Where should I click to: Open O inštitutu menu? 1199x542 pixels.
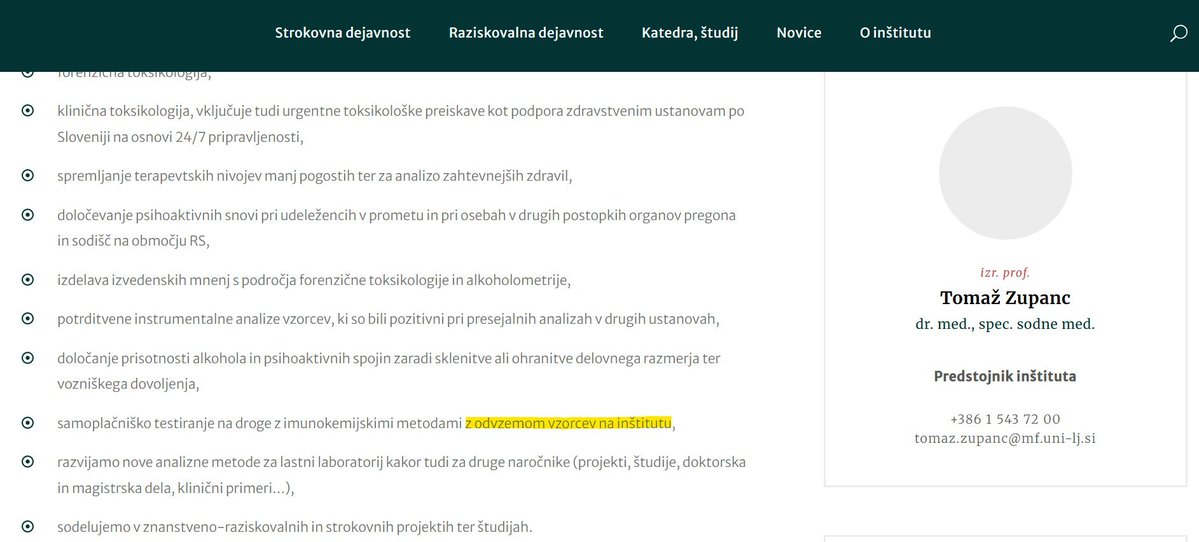(895, 33)
